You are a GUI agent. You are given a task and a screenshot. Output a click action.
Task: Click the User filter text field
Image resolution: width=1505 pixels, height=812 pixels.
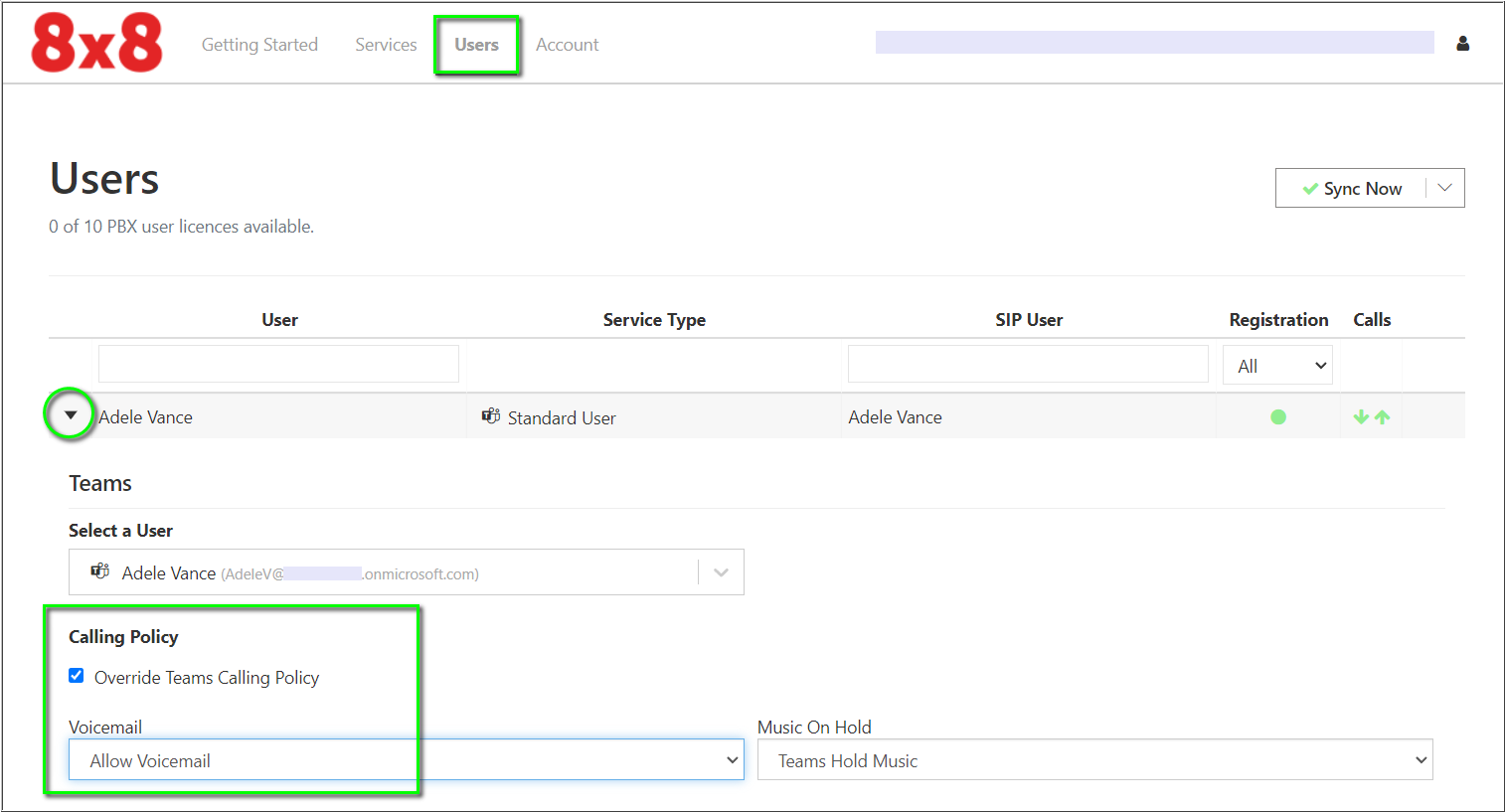278,365
